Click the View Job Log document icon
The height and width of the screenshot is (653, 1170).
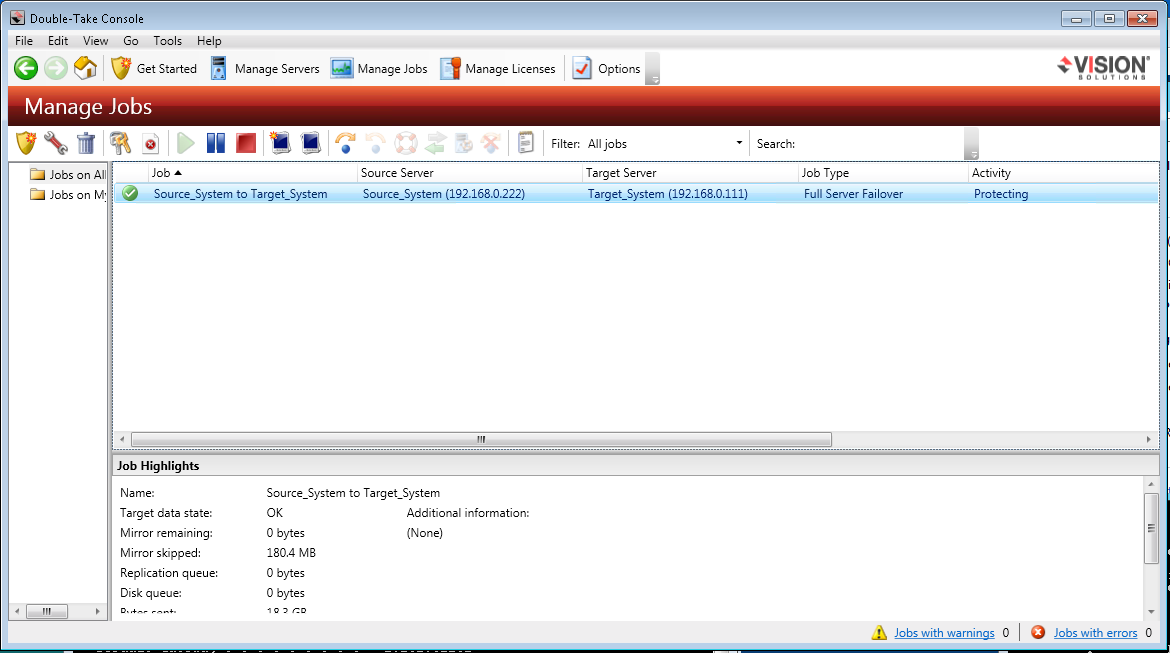(x=526, y=143)
